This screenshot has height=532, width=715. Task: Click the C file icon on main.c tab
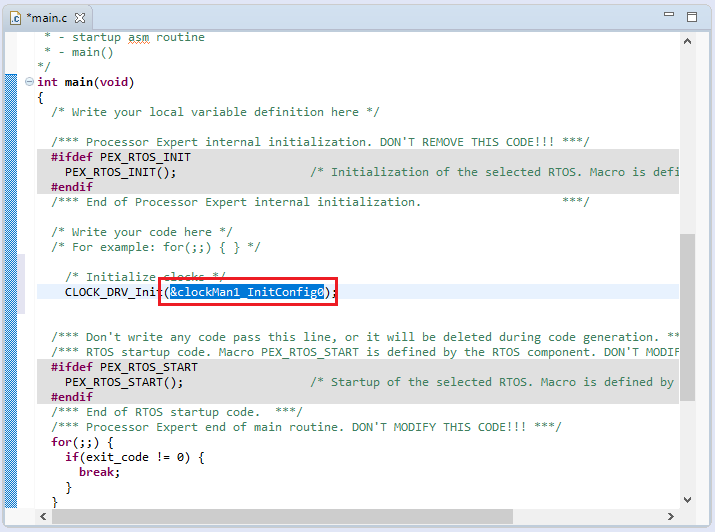pyautogui.click(x=16, y=18)
